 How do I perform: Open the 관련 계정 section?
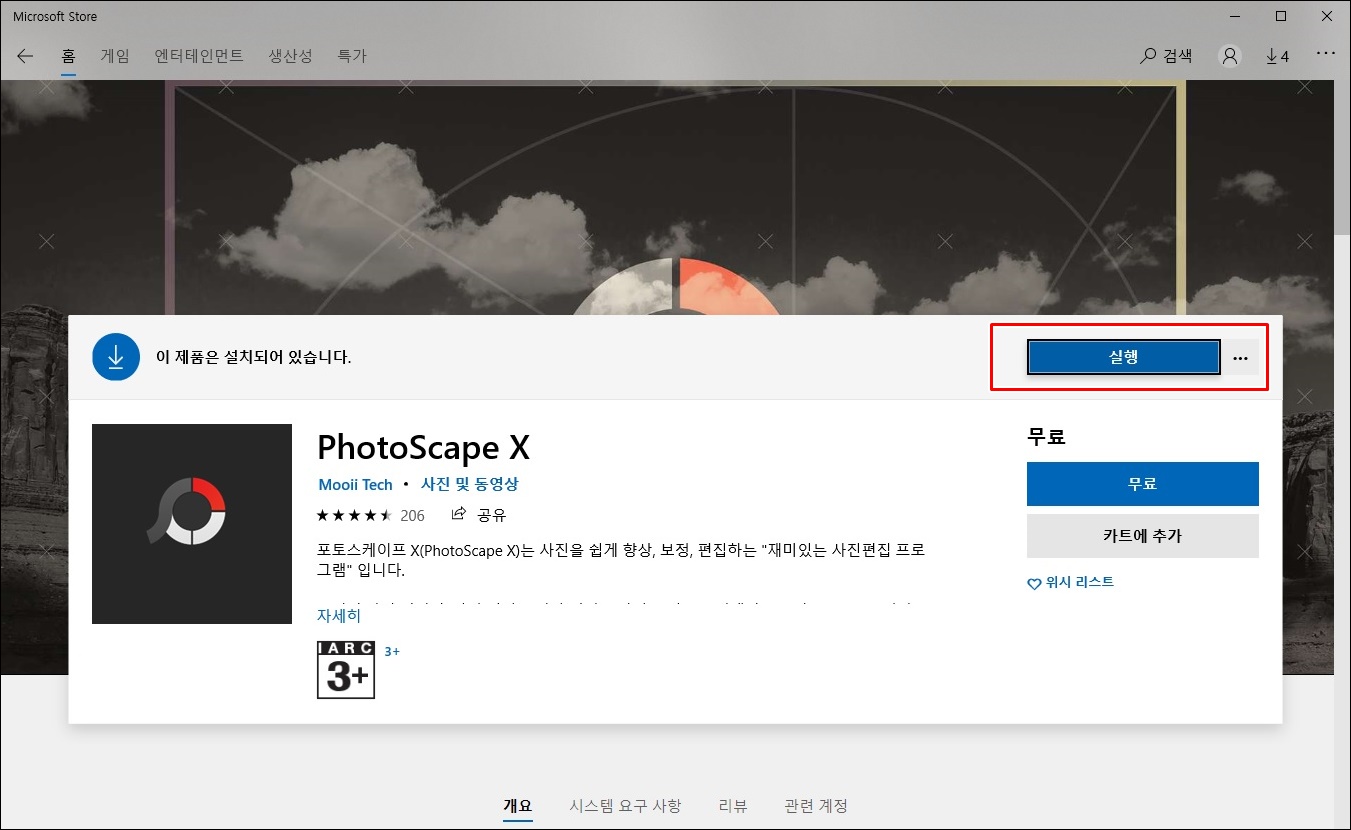(816, 806)
